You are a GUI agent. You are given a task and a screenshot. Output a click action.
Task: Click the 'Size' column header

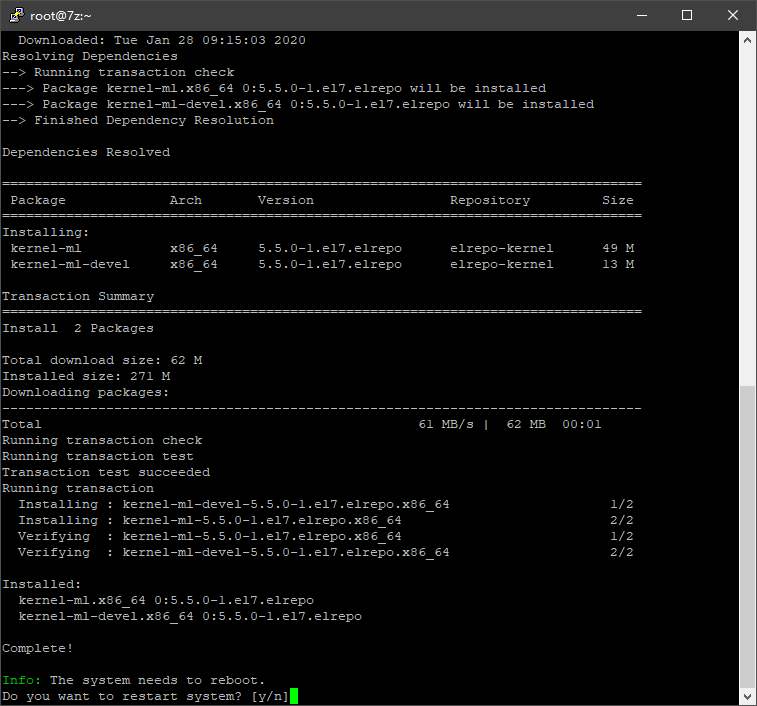(617, 200)
